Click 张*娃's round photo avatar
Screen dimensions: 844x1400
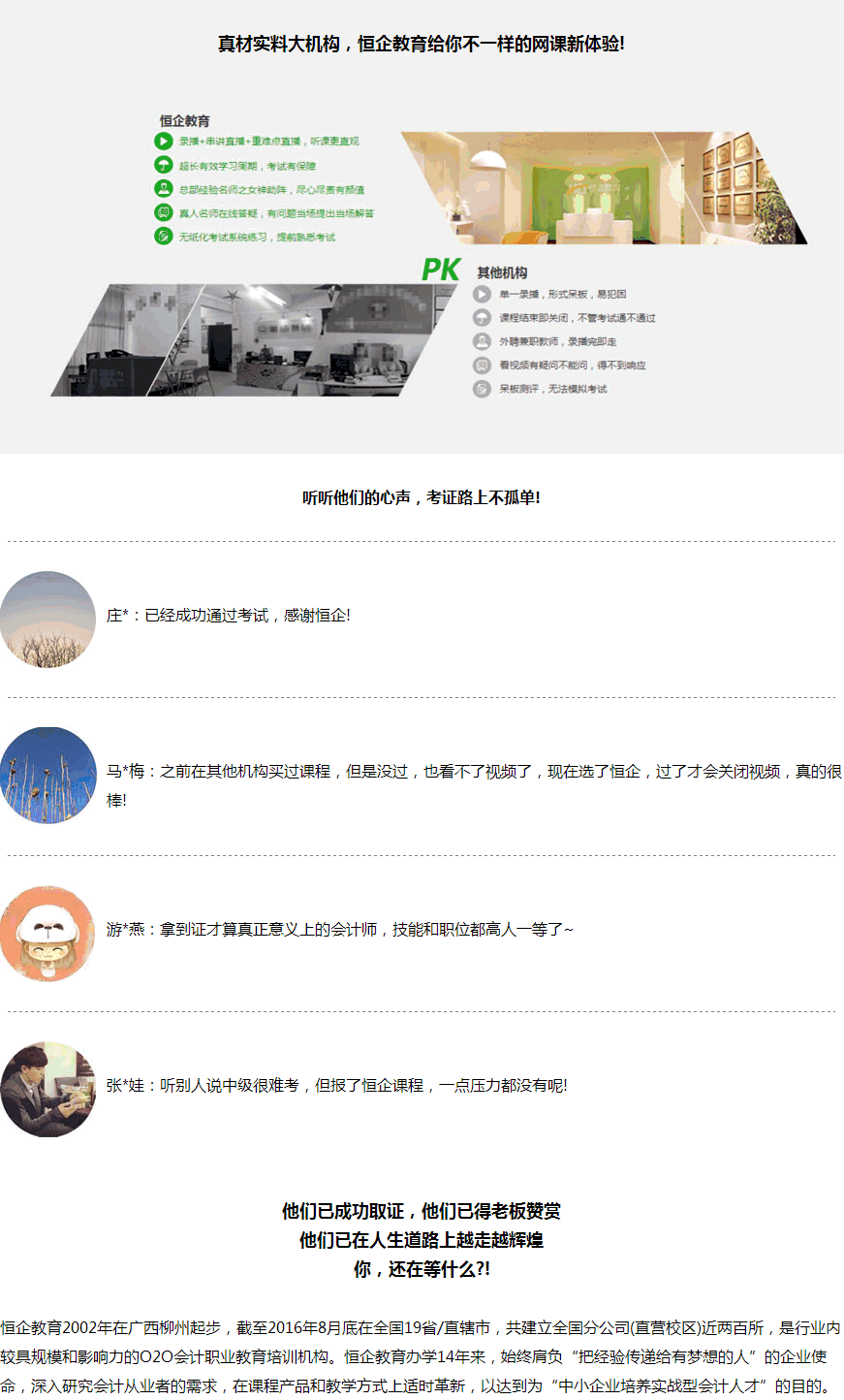pos(48,1089)
